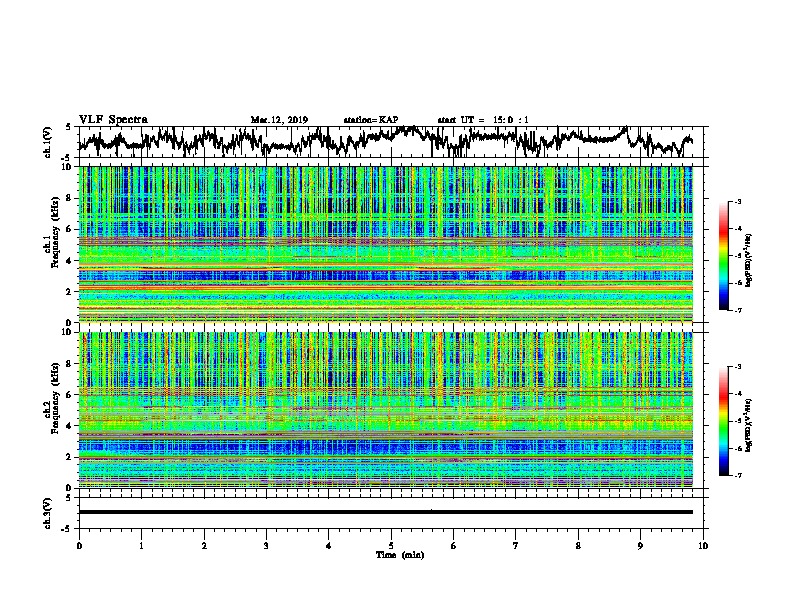Click the color scale bar beside ch.1 spectrogram
The height and width of the screenshot is (612, 792).
(x=724, y=256)
